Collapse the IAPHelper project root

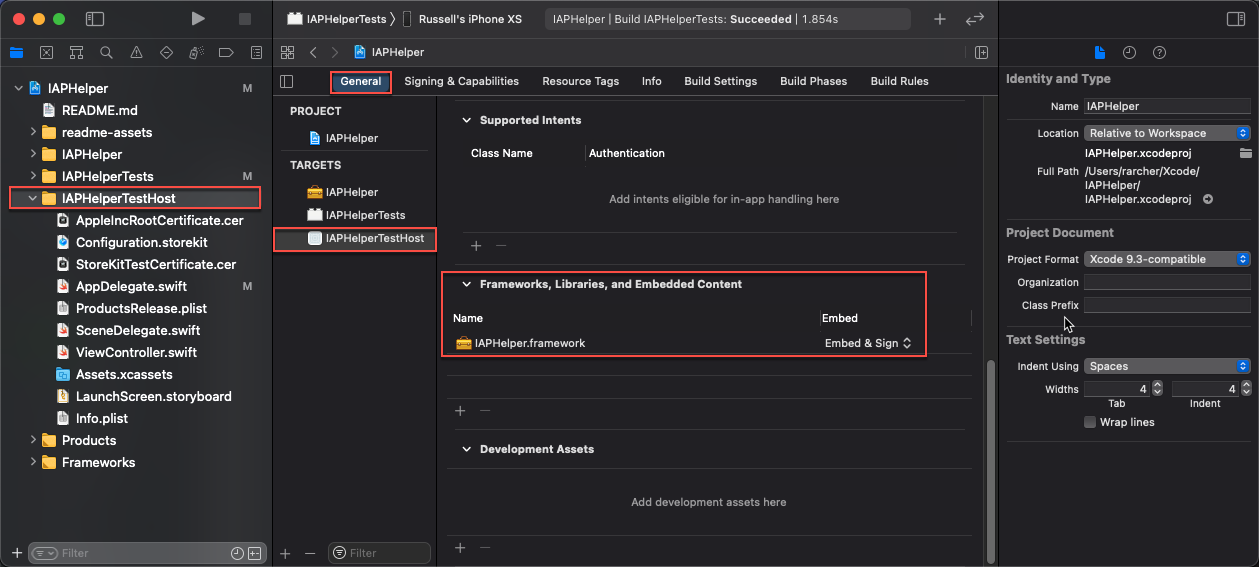[x=18, y=88]
